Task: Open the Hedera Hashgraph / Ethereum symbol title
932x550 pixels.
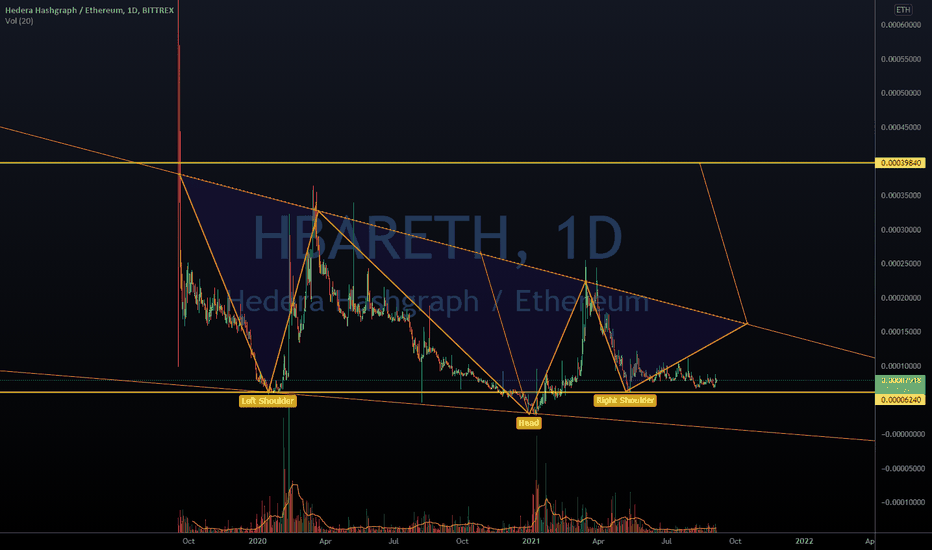Action: [x=89, y=10]
